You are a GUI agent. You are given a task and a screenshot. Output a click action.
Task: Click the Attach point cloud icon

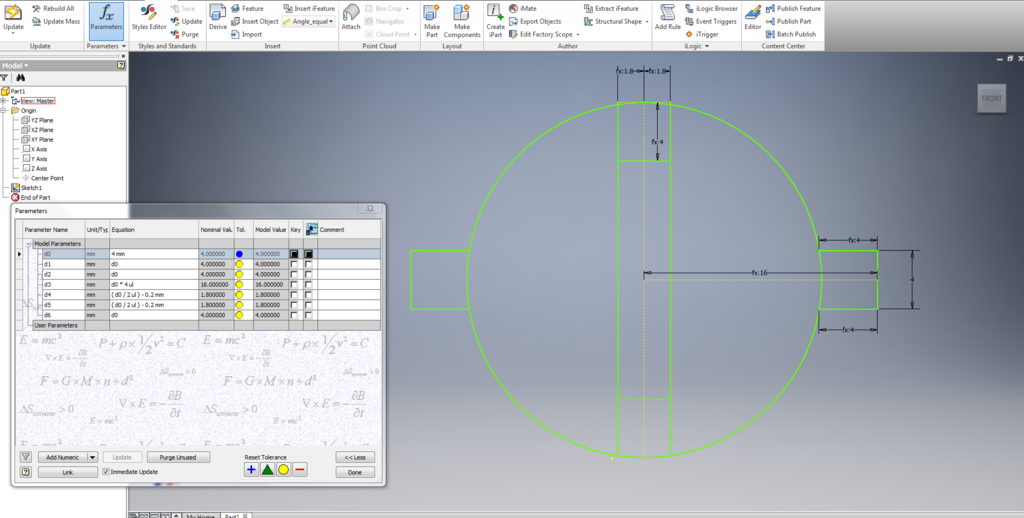coord(351,18)
